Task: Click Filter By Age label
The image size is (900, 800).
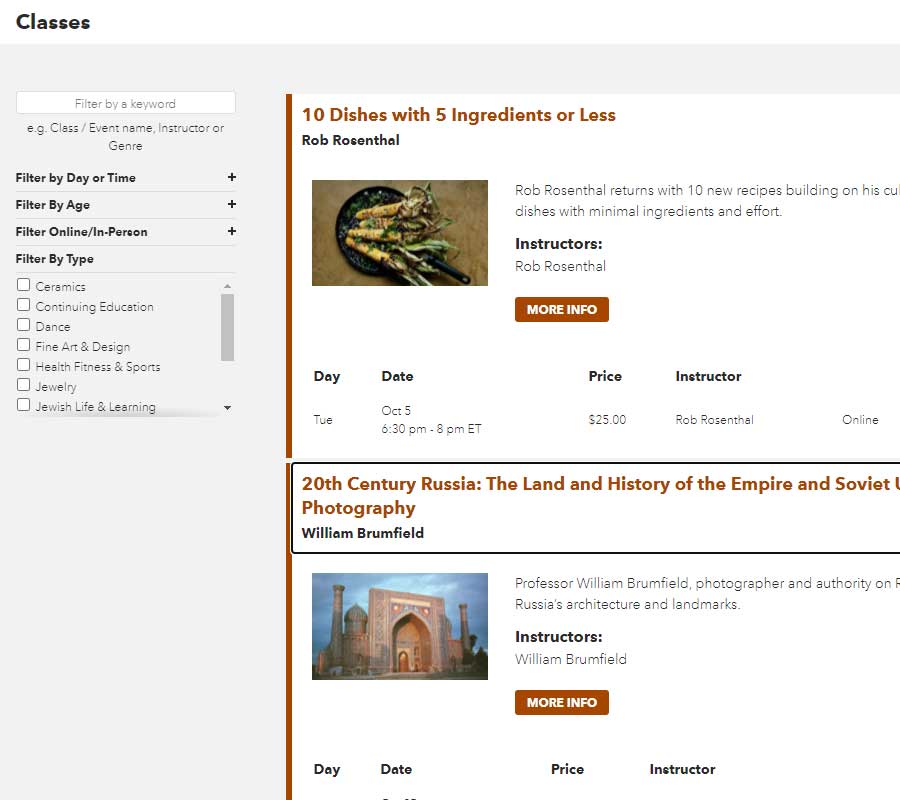Action: click(x=53, y=205)
